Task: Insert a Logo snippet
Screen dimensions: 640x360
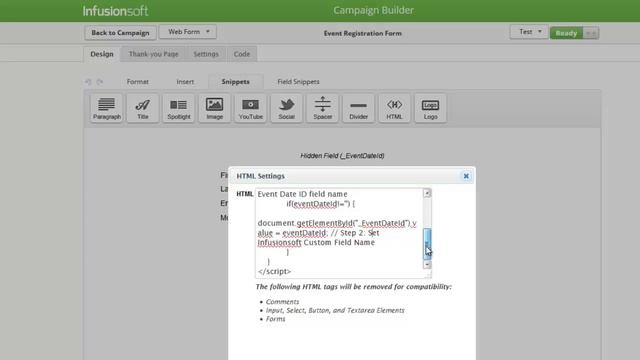Action: 430,108
